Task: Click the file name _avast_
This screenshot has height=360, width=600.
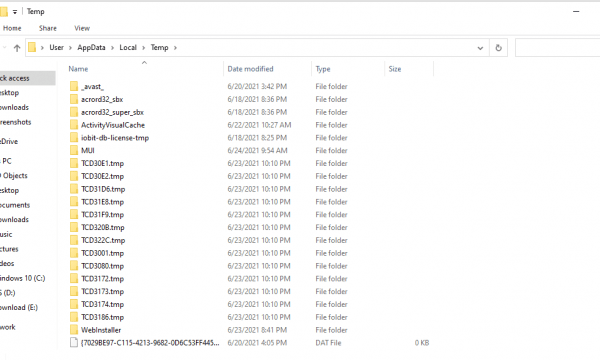Action: (92, 86)
